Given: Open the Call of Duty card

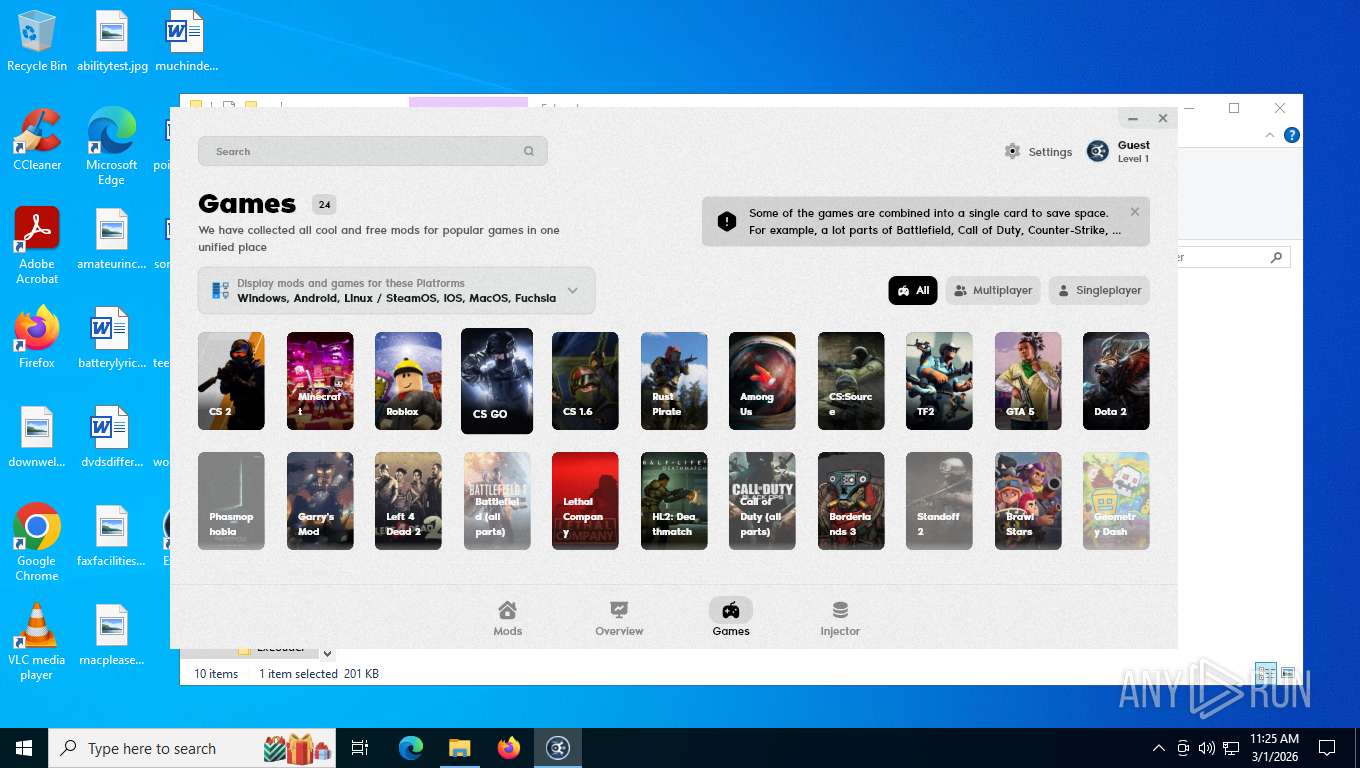Looking at the screenshot, I should pos(762,501).
